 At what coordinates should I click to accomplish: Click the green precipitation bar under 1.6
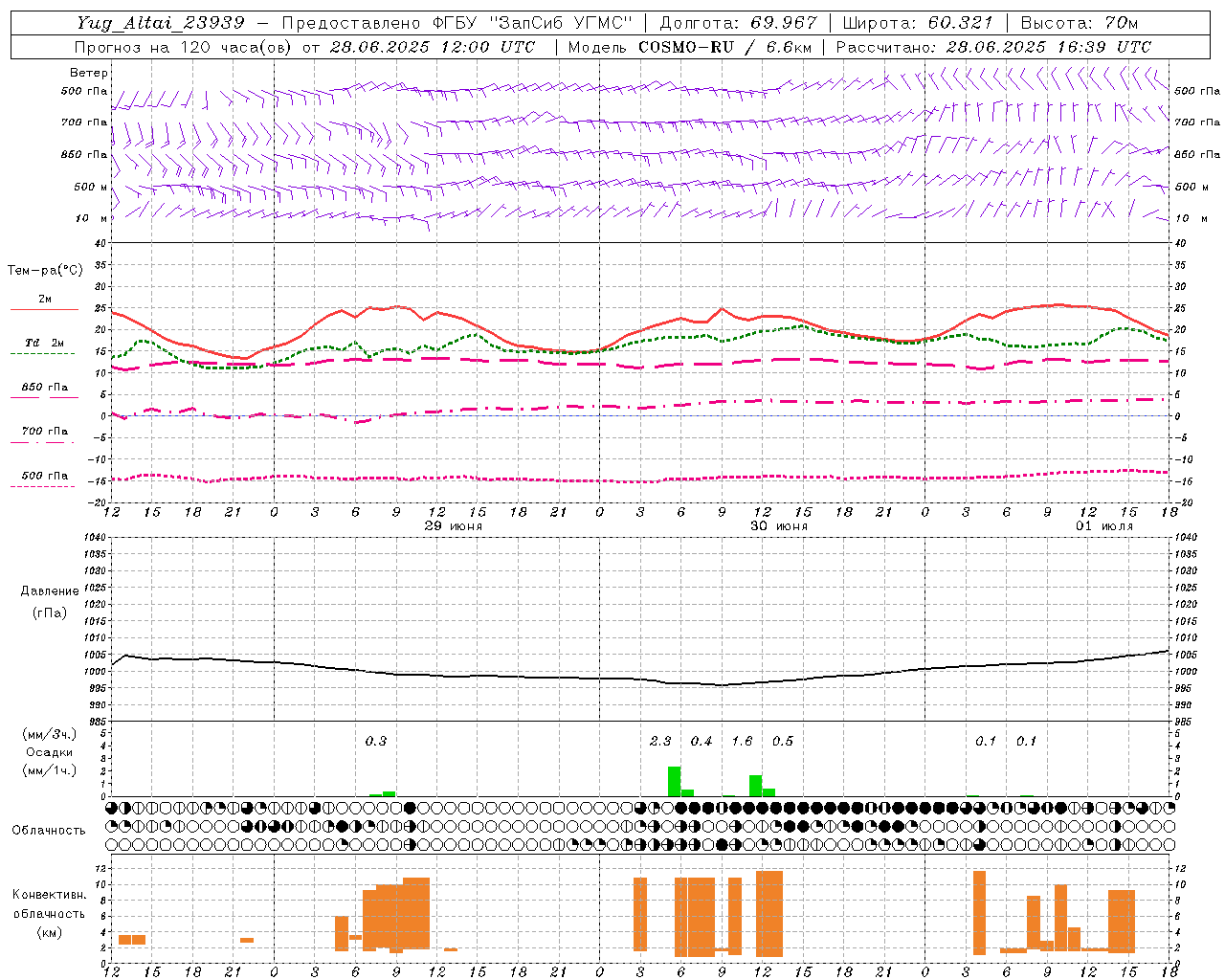756,786
